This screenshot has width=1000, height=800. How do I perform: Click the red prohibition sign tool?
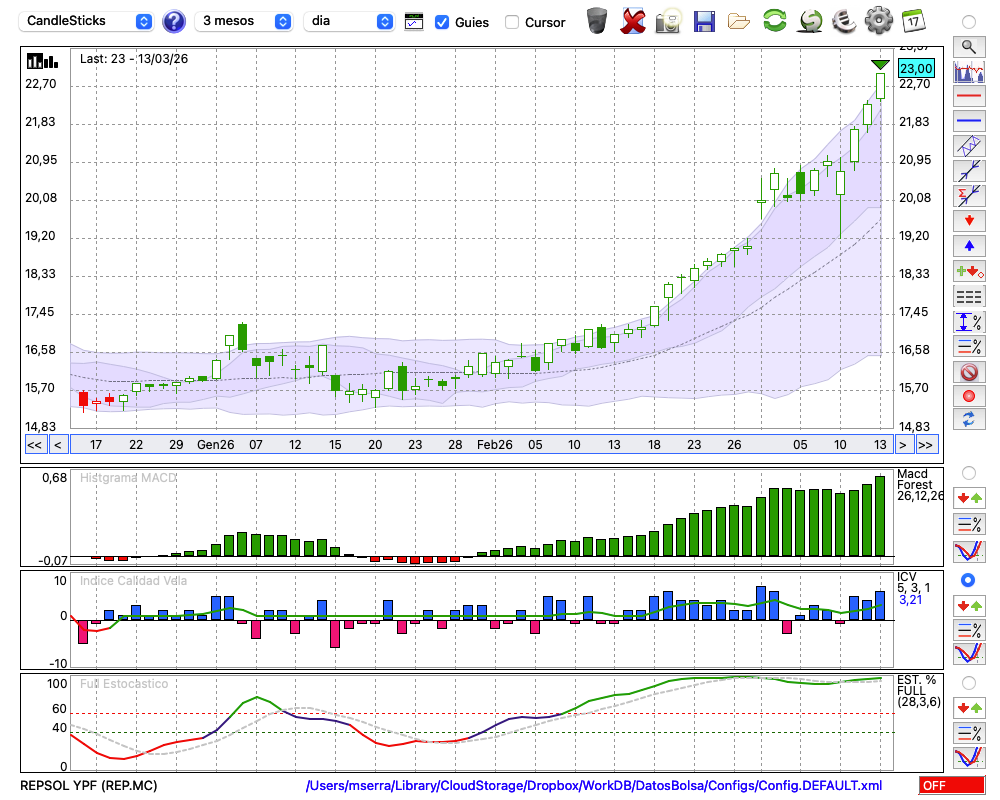pos(968,371)
